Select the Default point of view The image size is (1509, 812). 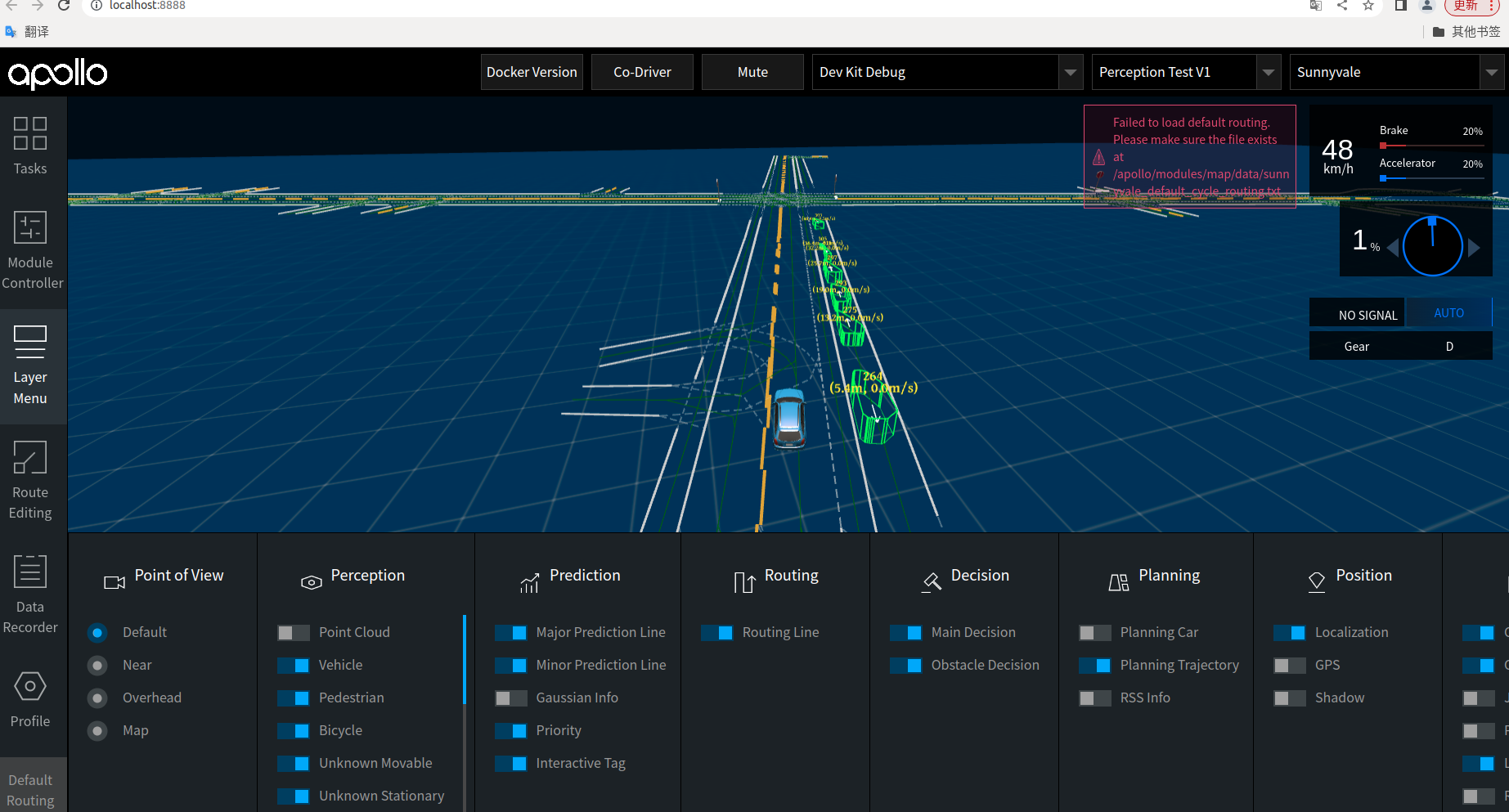(97, 633)
